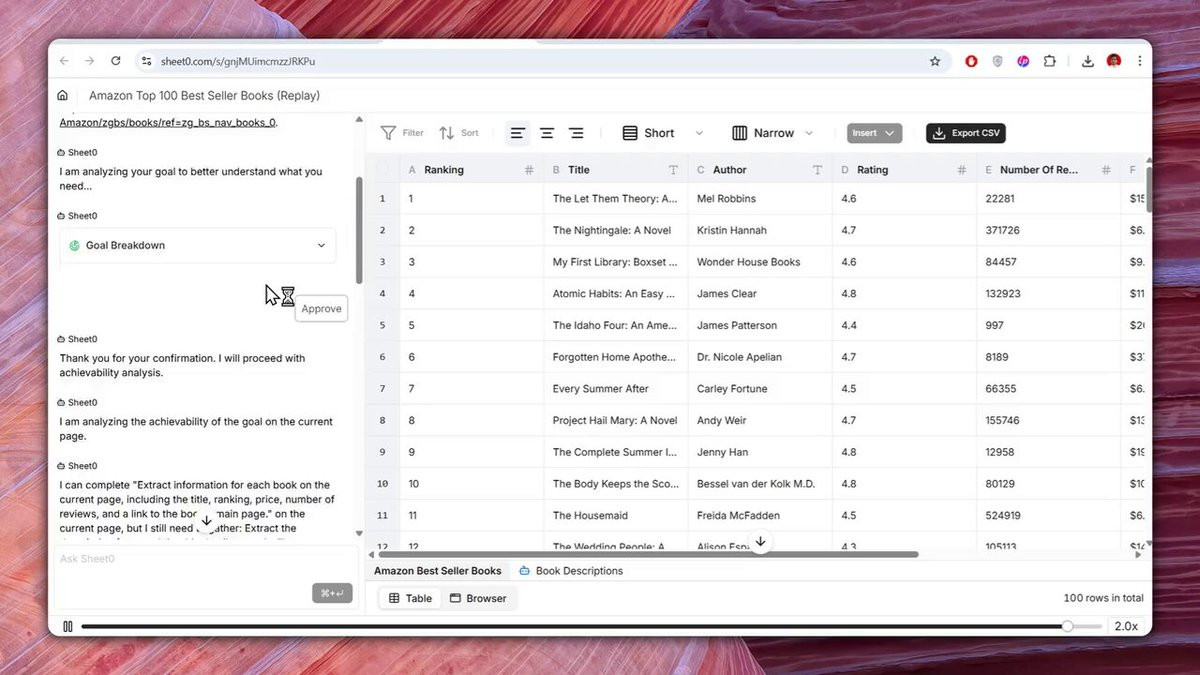Align text center

coord(547,133)
